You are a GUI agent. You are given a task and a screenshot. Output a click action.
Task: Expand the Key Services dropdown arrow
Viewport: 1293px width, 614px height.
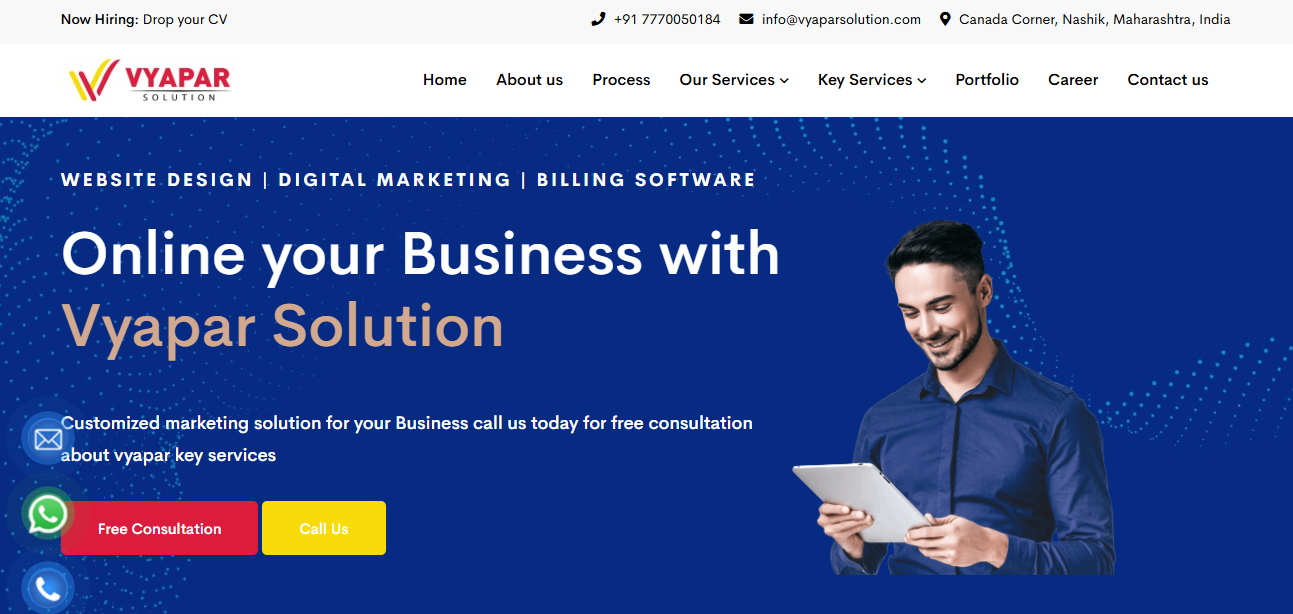point(922,80)
